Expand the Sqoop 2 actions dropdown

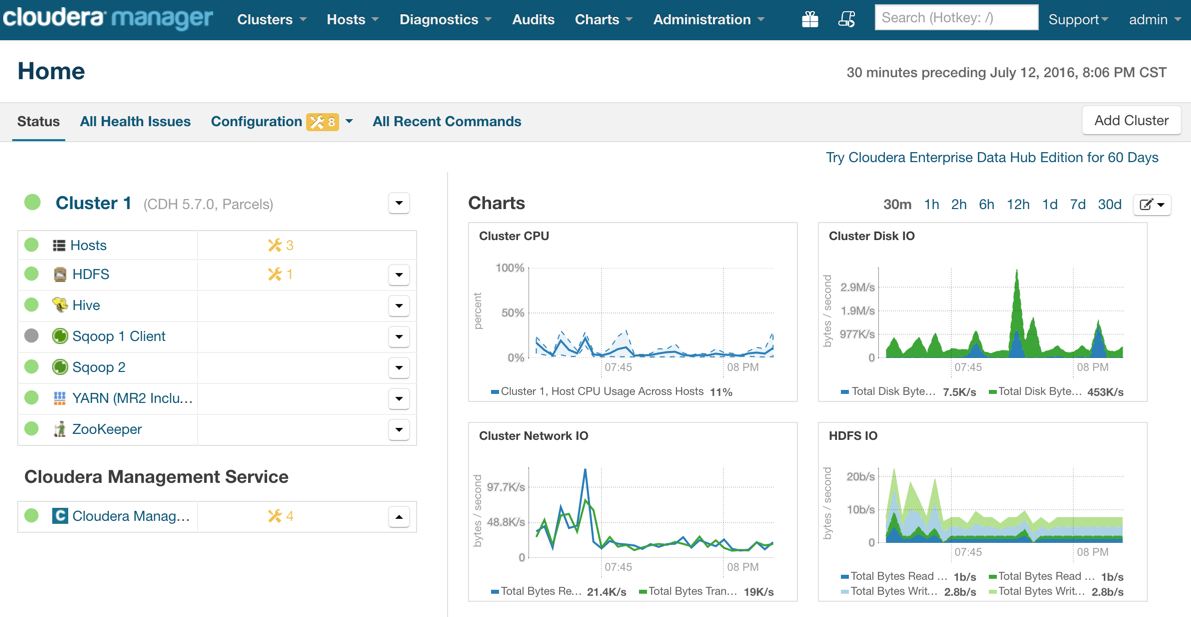(x=399, y=367)
